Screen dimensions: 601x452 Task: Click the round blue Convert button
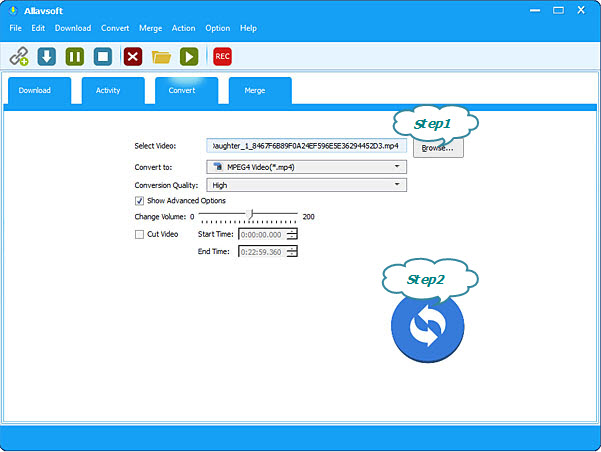[x=427, y=327]
